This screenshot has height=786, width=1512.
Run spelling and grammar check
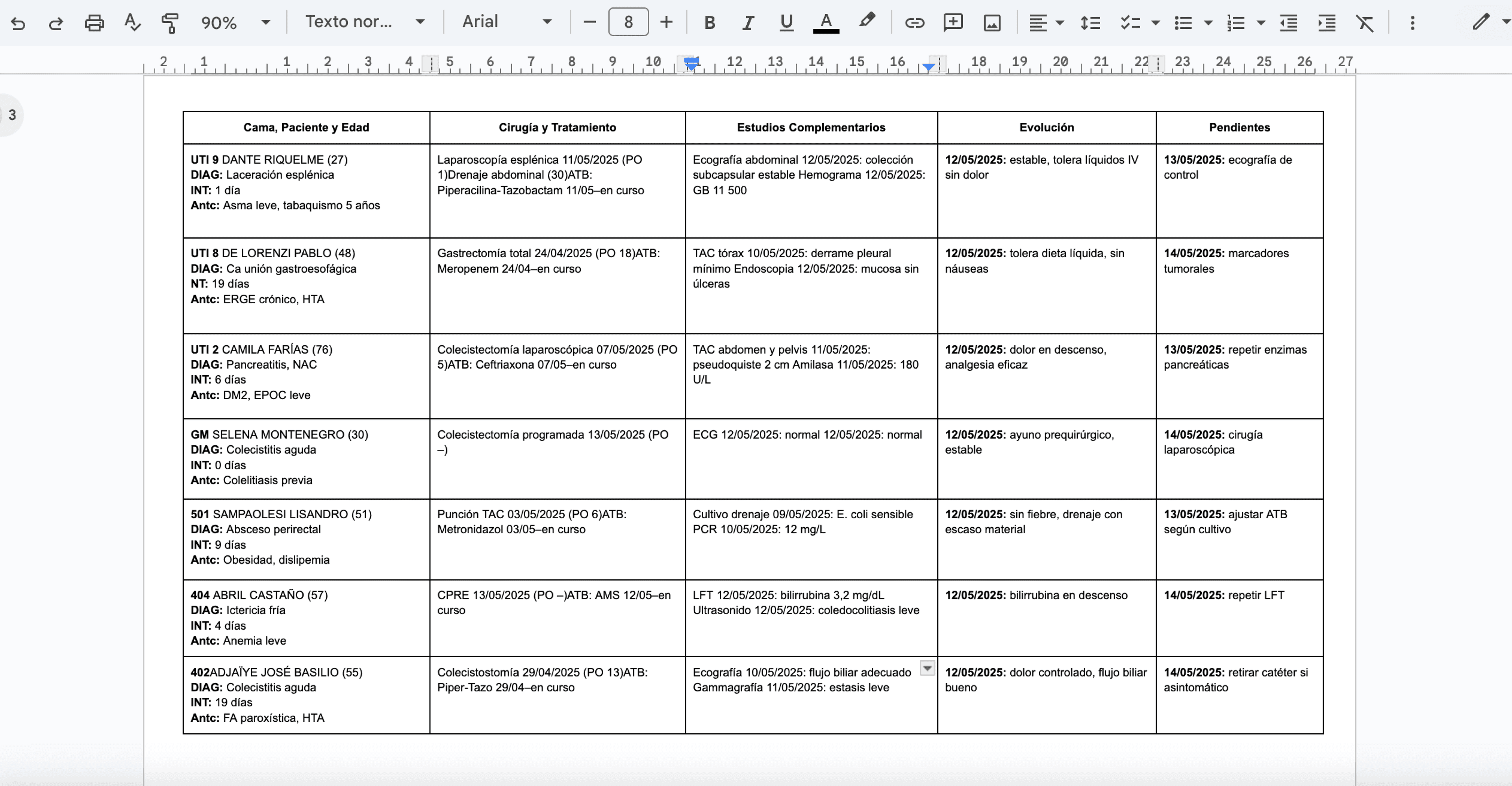tap(132, 23)
